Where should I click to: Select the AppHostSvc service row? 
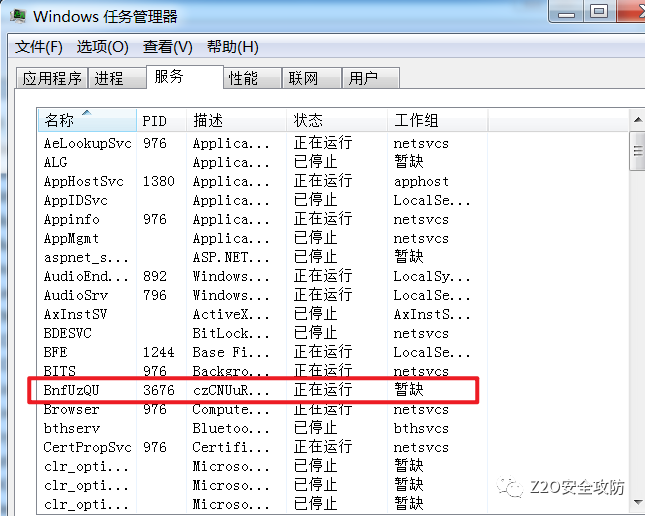point(262,181)
